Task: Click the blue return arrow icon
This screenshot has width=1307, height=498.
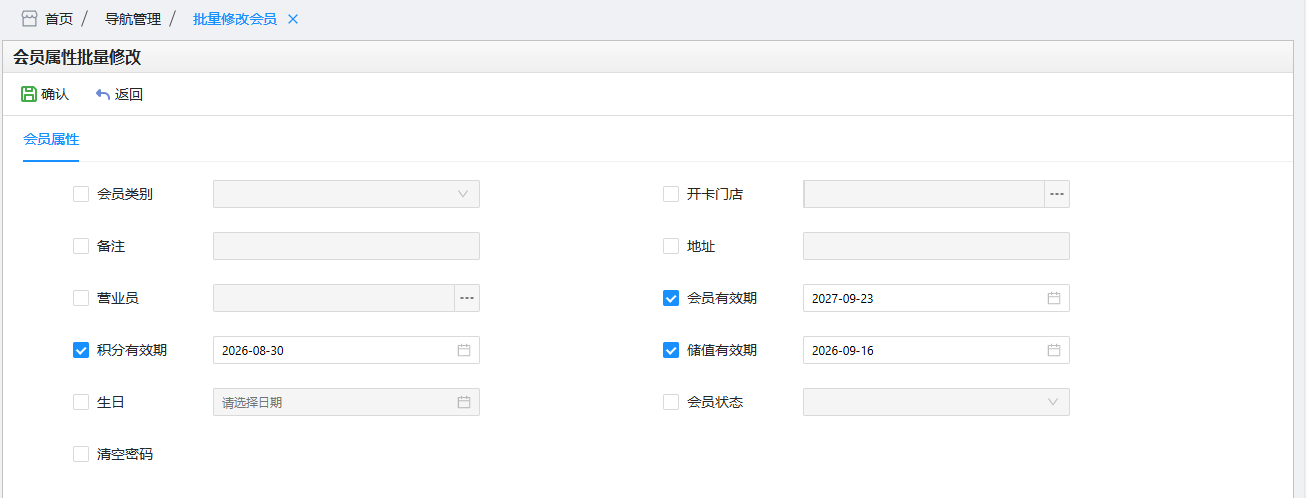Action: tap(102, 94)
